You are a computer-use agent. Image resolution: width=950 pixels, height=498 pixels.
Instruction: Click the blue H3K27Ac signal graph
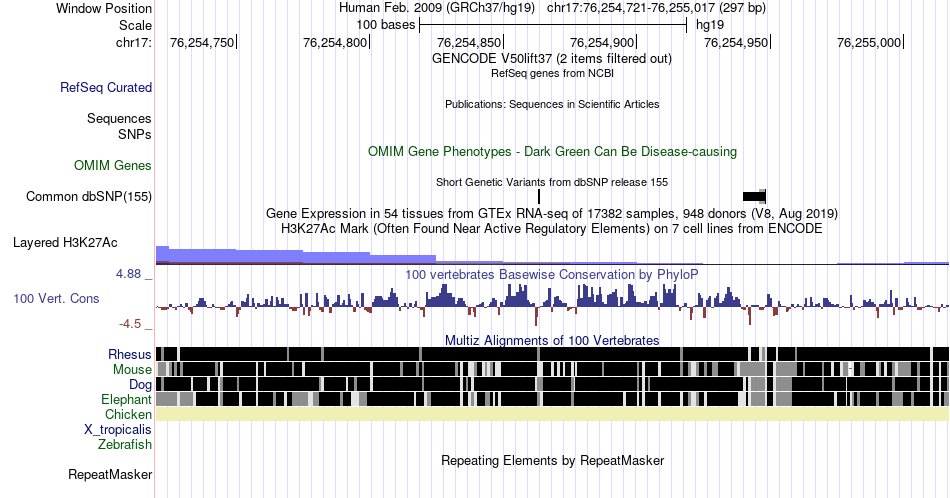point(552,256)
